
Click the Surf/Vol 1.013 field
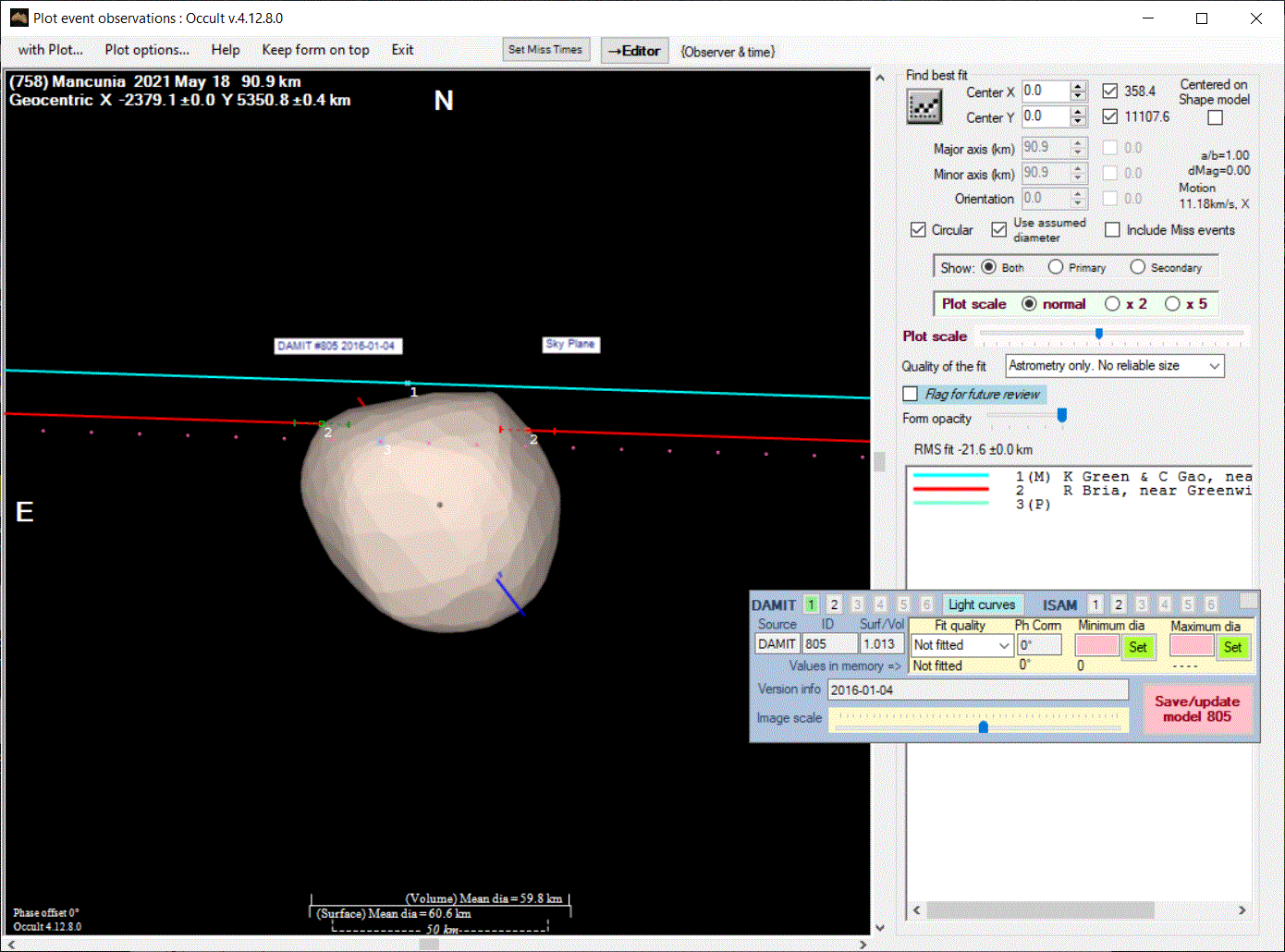pos(883,644)
